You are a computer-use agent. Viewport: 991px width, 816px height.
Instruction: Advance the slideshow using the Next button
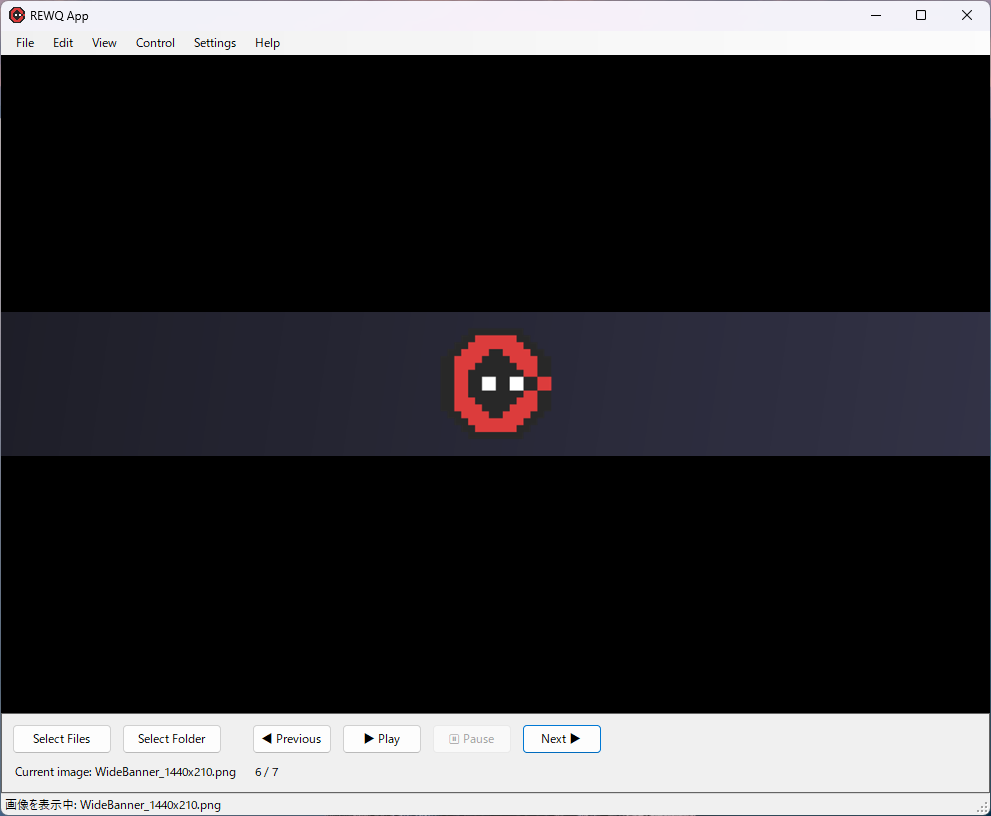[561, 739]
